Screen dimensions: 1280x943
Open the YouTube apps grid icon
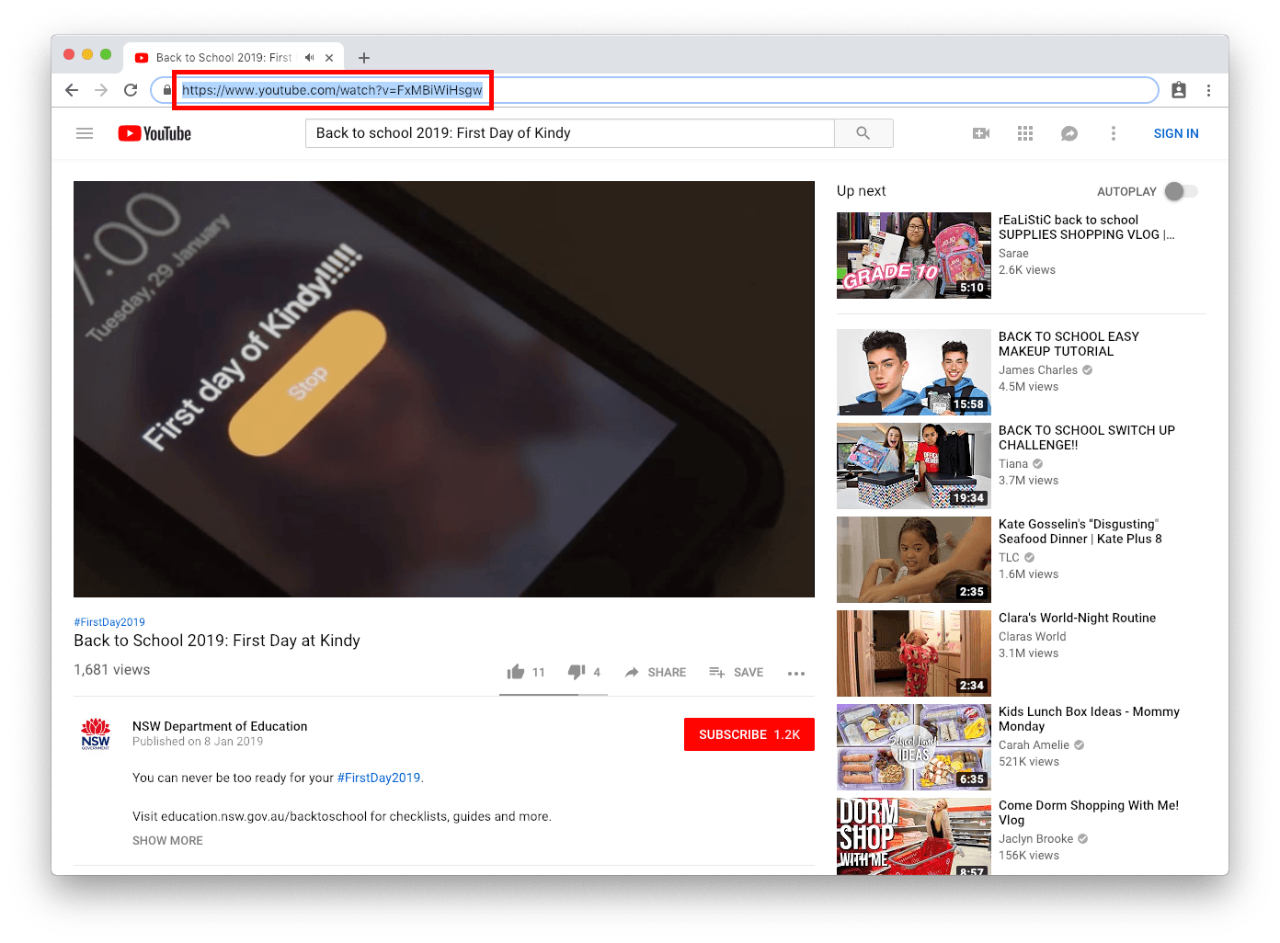[1024, 133]
